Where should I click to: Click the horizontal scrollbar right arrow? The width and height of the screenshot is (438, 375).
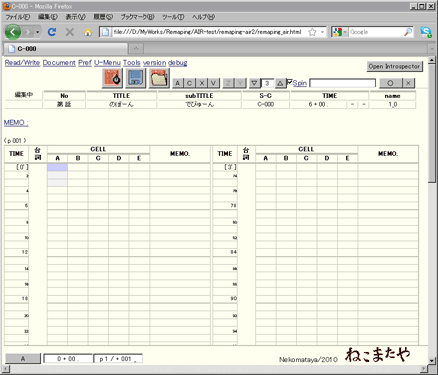pos(424,369)
